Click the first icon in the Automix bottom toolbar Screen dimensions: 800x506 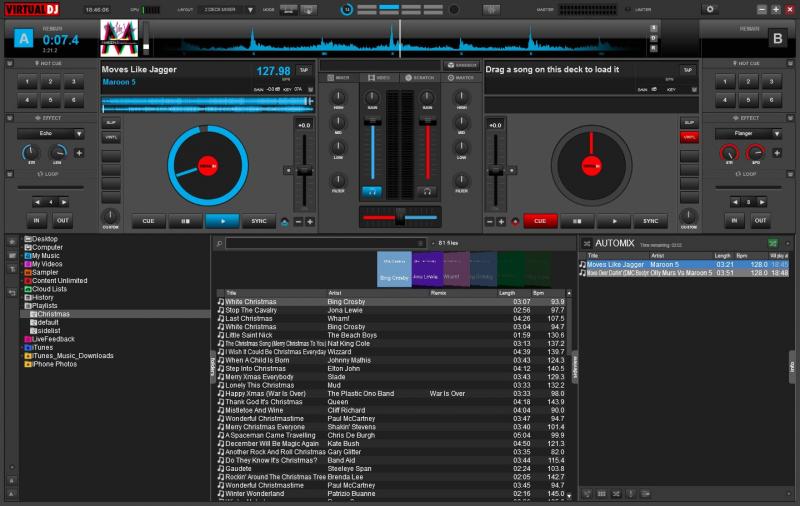tap(587, 494)
